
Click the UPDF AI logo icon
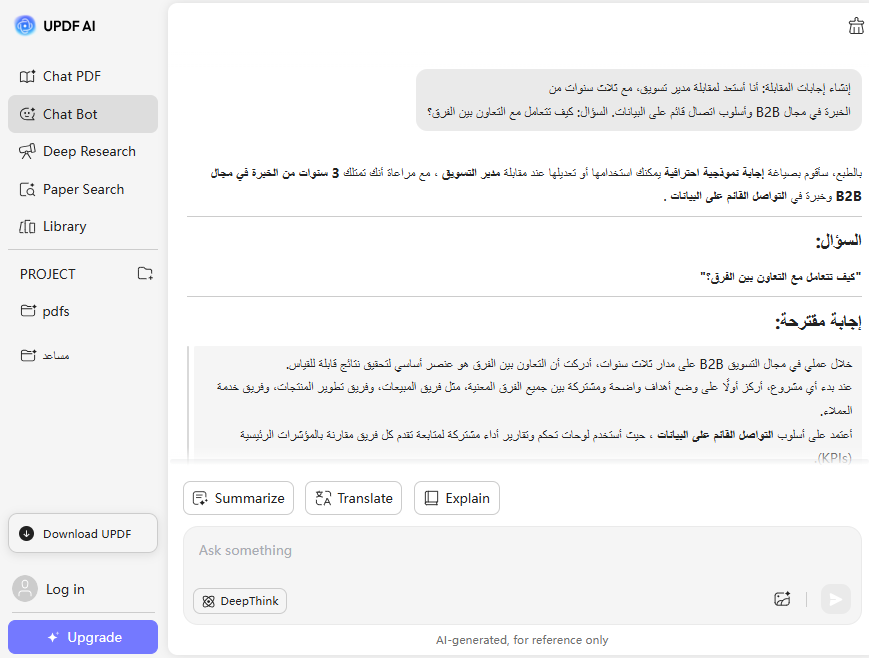point(25,26)
